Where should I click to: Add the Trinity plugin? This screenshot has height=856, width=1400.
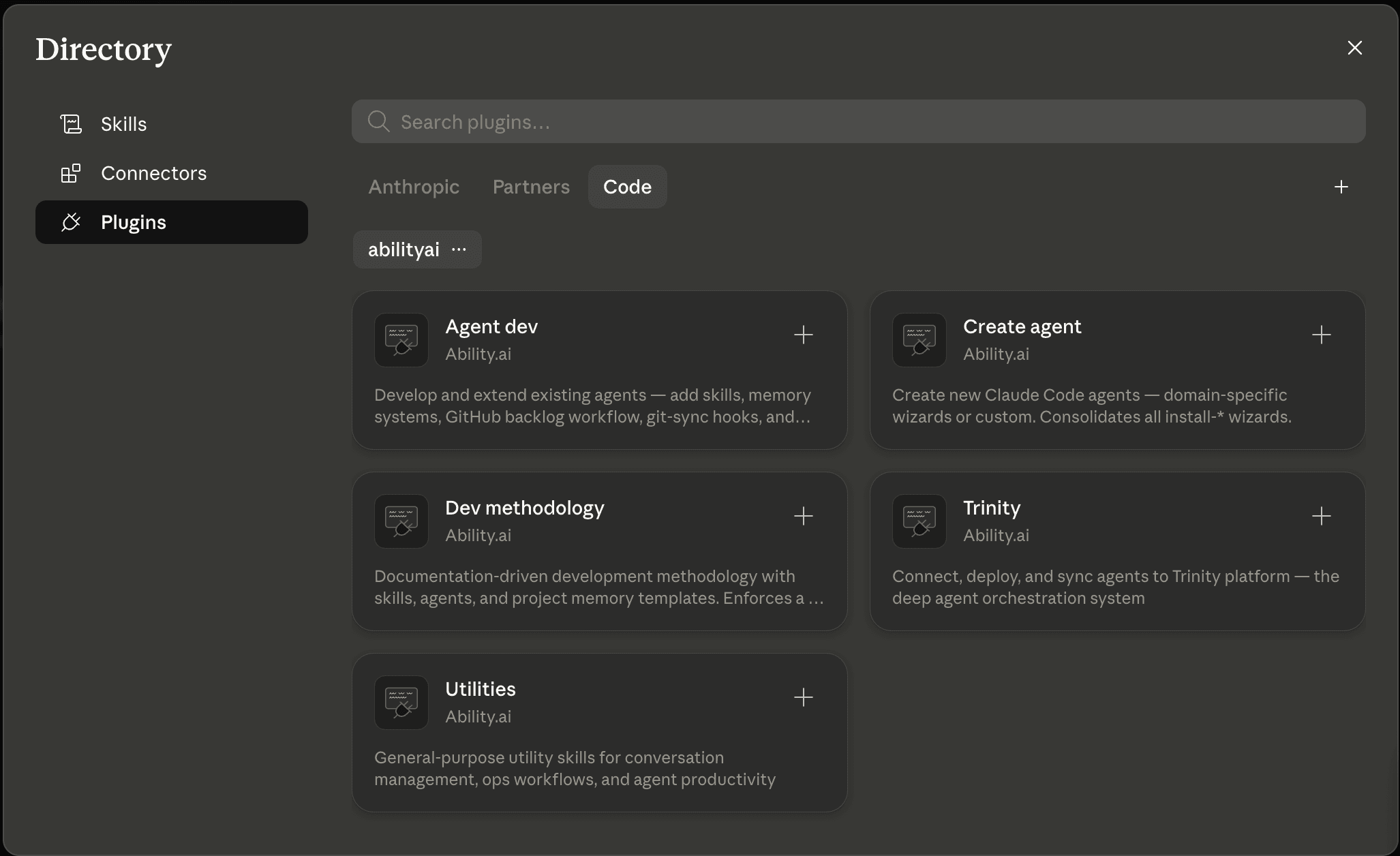tap(1322, 516)
